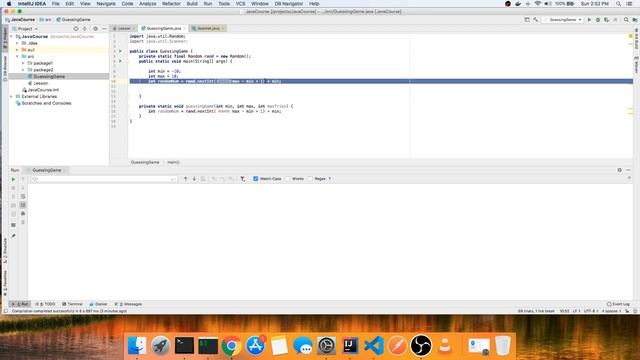Image resolution: width=640 pixels, height=360 pixels.
Task: Open the VCS menu
Action: (241, 4)
